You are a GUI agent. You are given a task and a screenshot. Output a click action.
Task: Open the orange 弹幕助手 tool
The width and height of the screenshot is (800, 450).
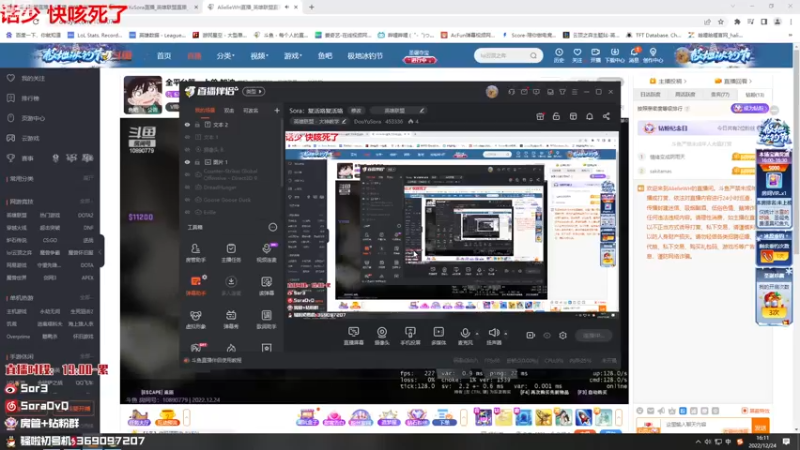point(195,285)
